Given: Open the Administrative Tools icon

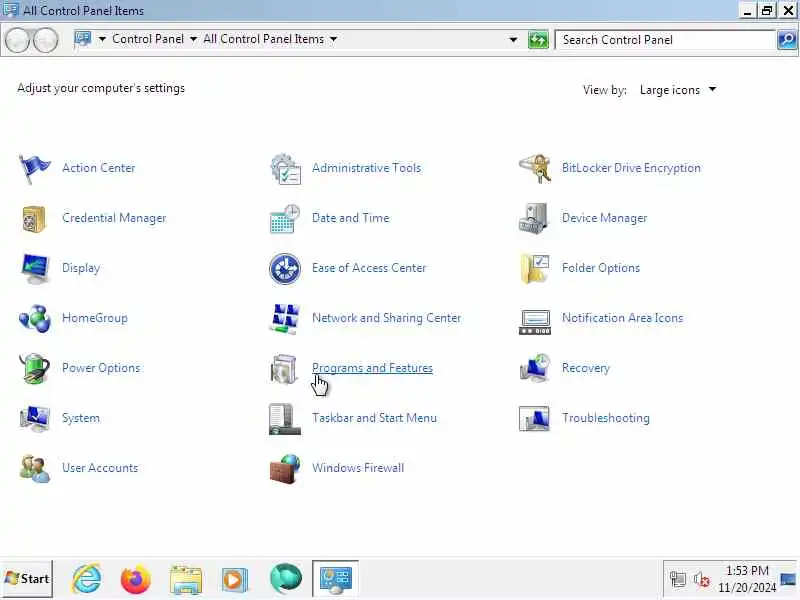Looking at the screenshot, I should 285,168.
